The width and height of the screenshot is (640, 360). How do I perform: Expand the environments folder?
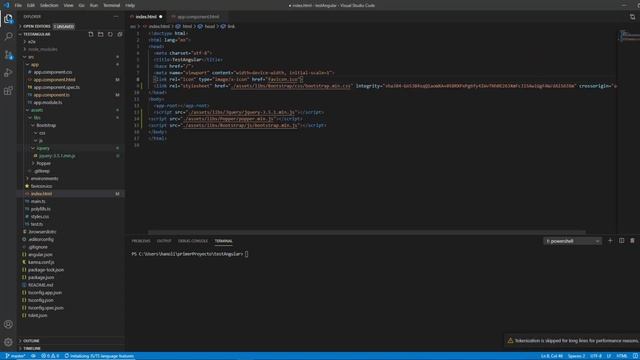click(x=44, y=178)
